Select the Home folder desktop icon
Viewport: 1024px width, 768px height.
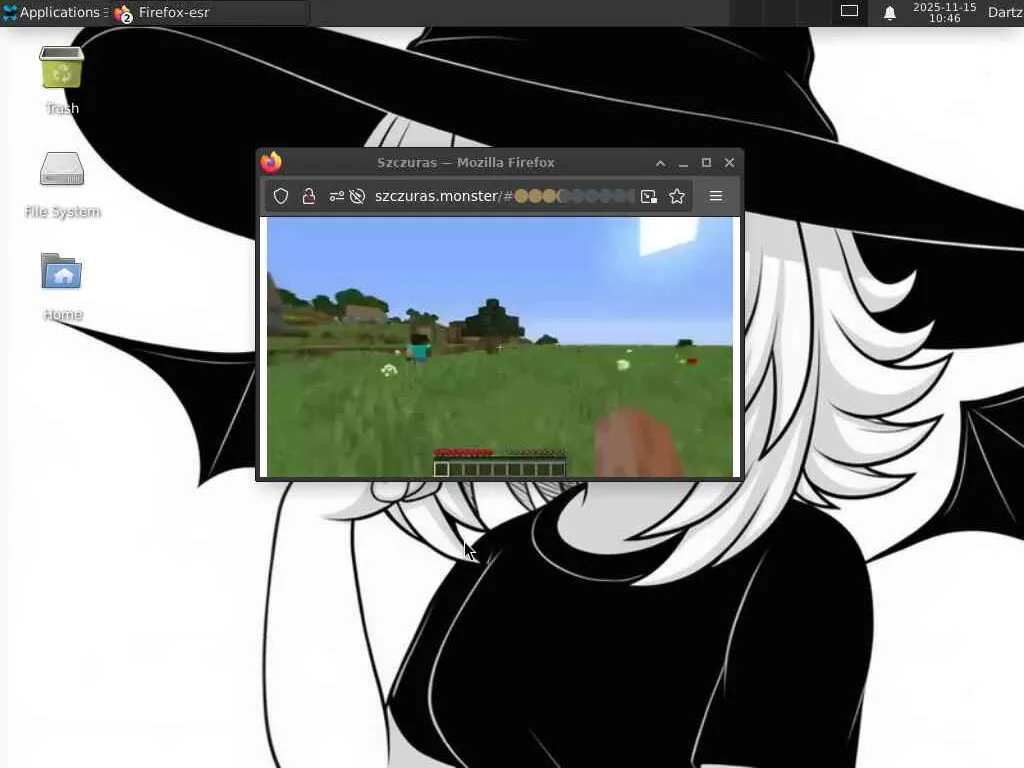coord(62,287)
